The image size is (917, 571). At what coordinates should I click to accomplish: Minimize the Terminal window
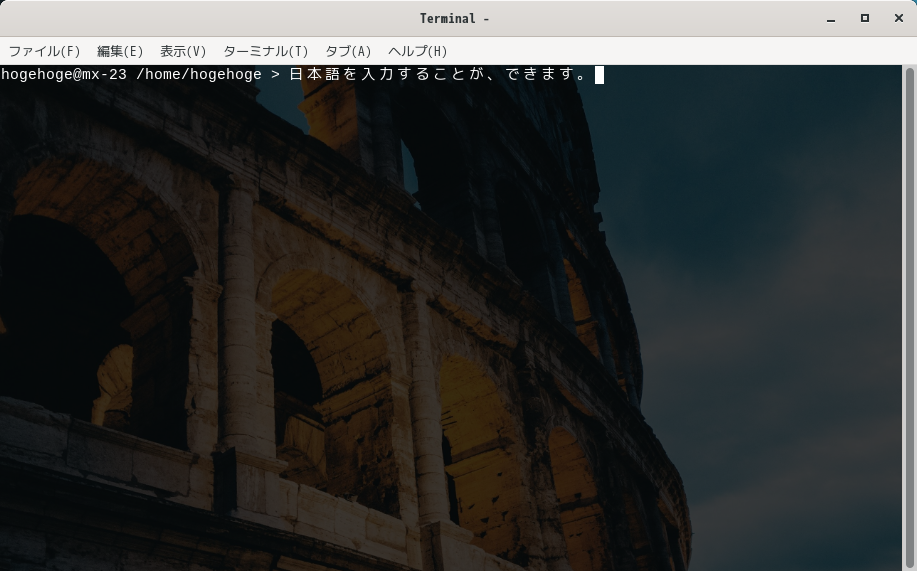click(x=831, y=19)
